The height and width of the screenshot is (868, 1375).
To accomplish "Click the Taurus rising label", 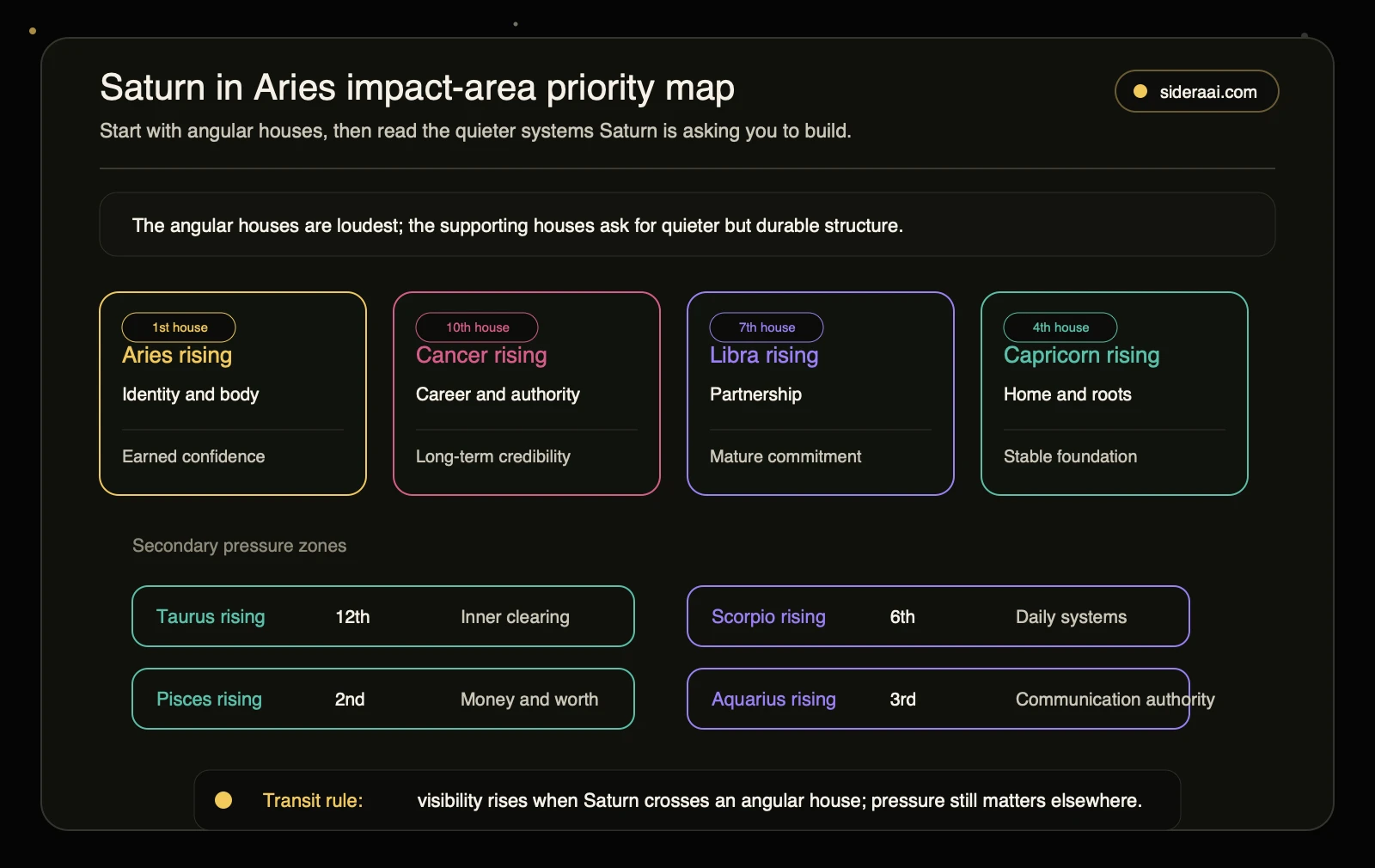I will [x=211, y=617].
